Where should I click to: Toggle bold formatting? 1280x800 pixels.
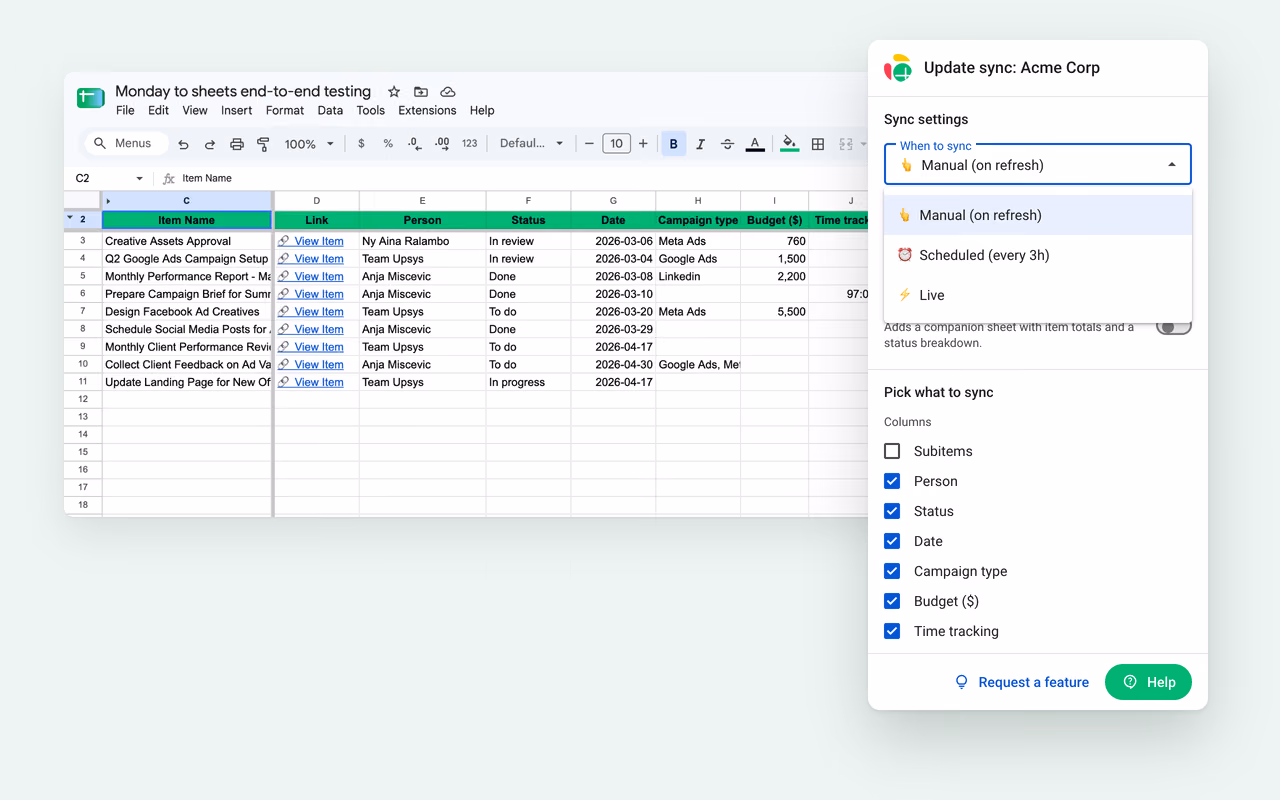(674, 144)
